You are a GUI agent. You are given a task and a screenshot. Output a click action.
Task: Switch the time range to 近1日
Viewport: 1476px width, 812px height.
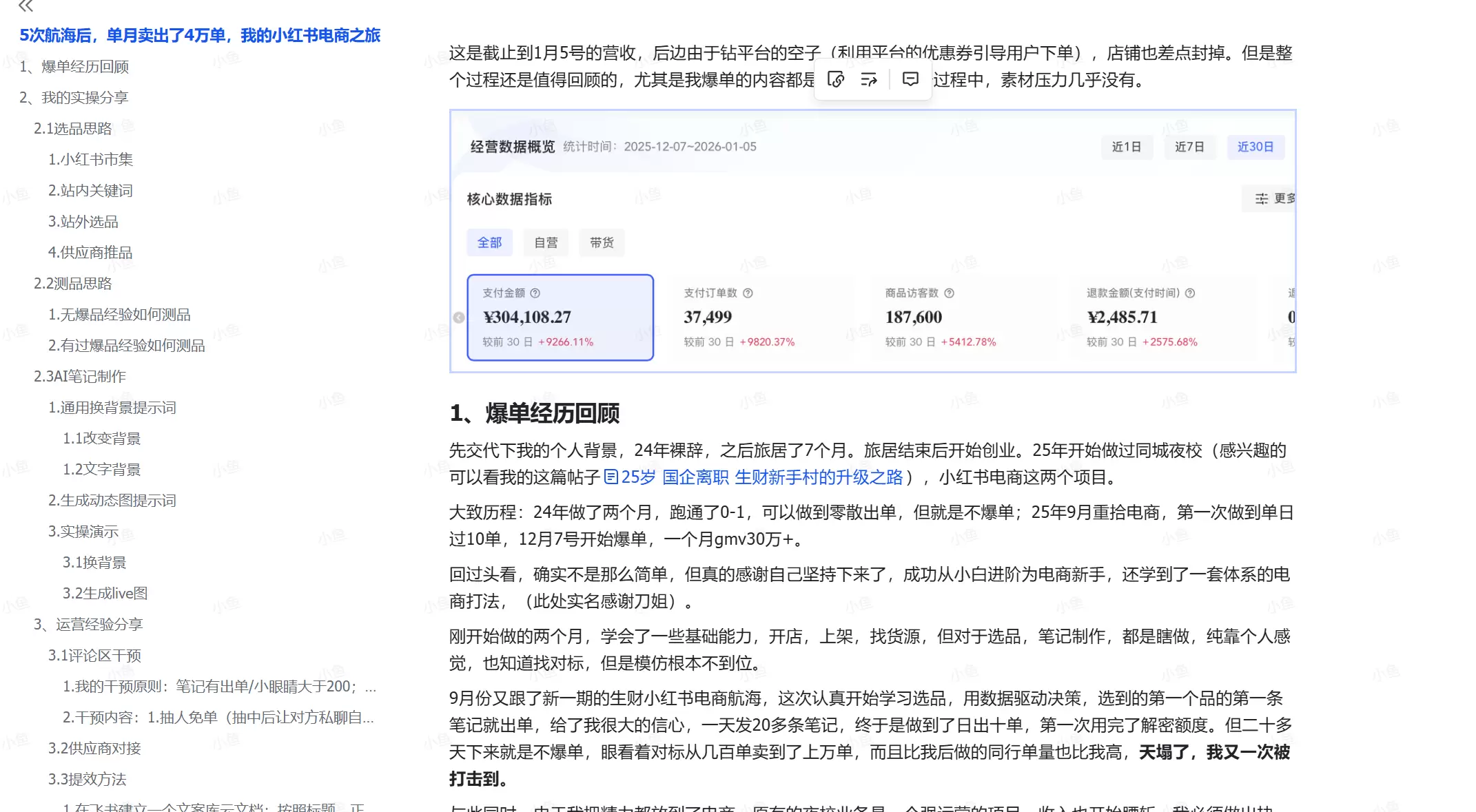(1127, 147)
